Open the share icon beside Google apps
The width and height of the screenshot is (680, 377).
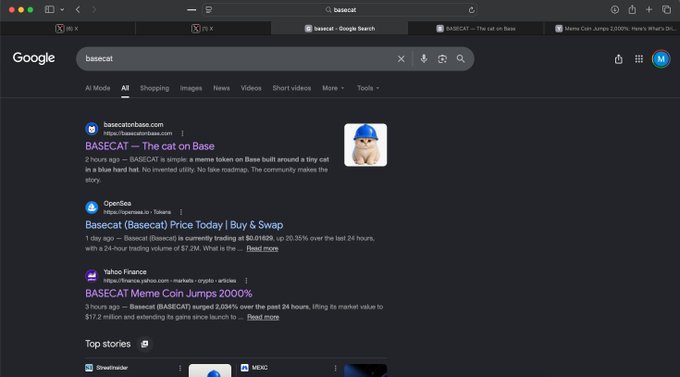[x=618, y=59]
